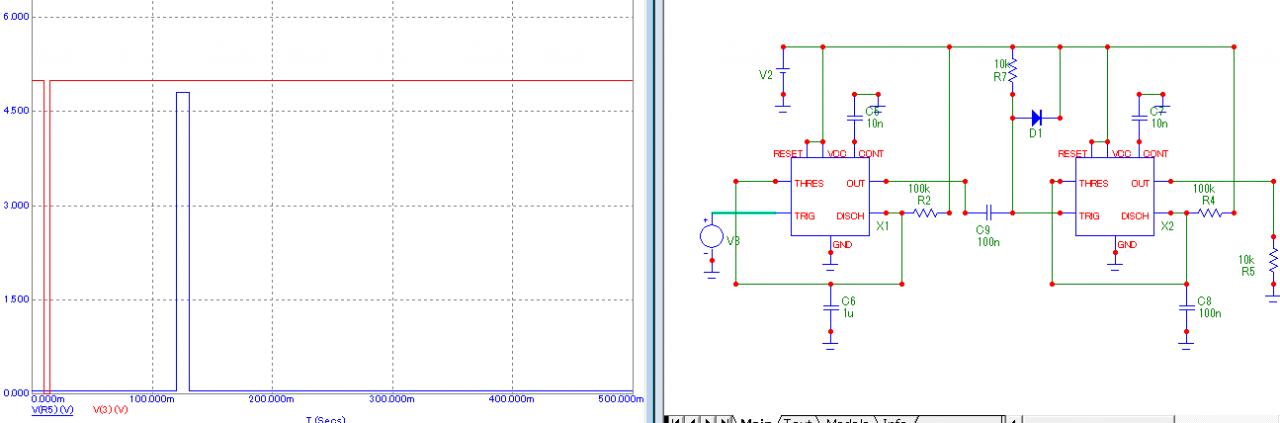Screen dimensions: 1280x423
Task: Click the 400.000m time axis label
Action: 511,399
